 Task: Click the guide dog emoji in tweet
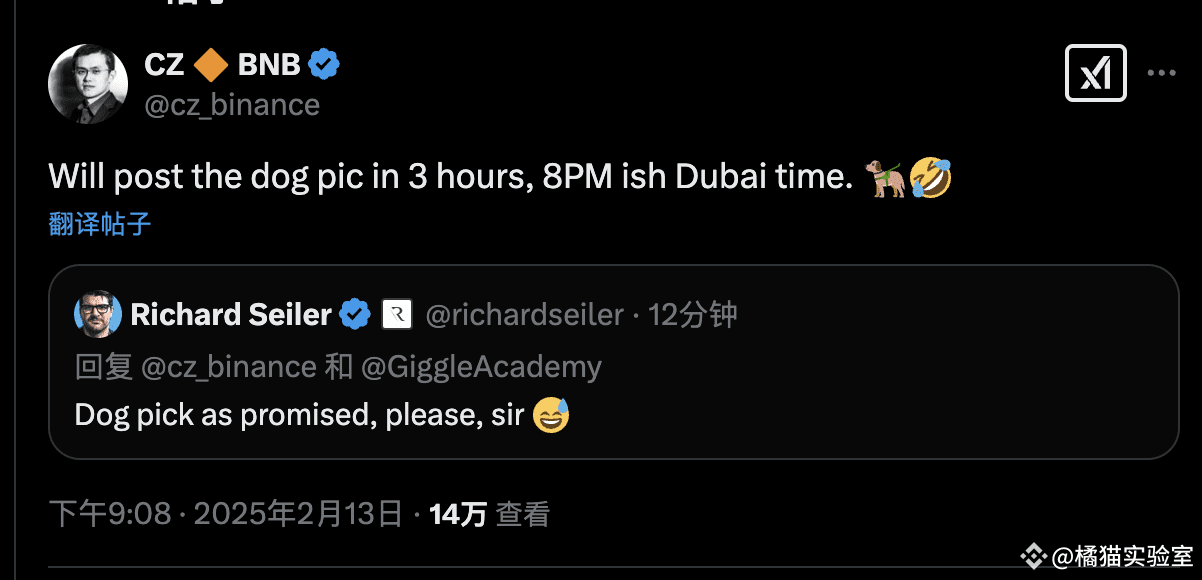[883, 178]
